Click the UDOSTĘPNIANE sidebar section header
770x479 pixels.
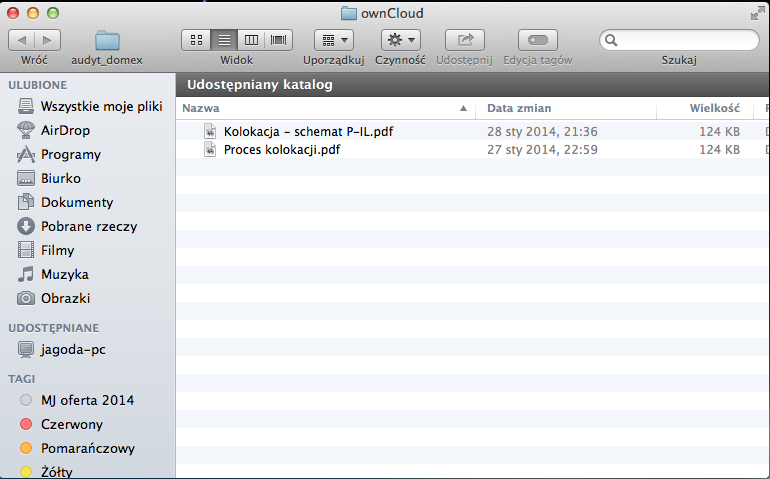(54, 328)
